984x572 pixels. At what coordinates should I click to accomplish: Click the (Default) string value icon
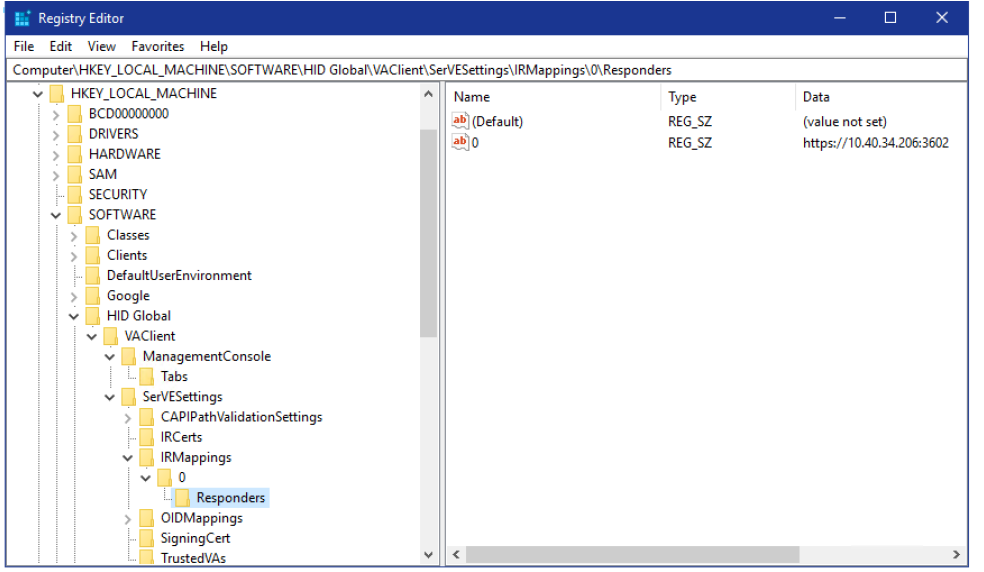click(x=460, y=121)
